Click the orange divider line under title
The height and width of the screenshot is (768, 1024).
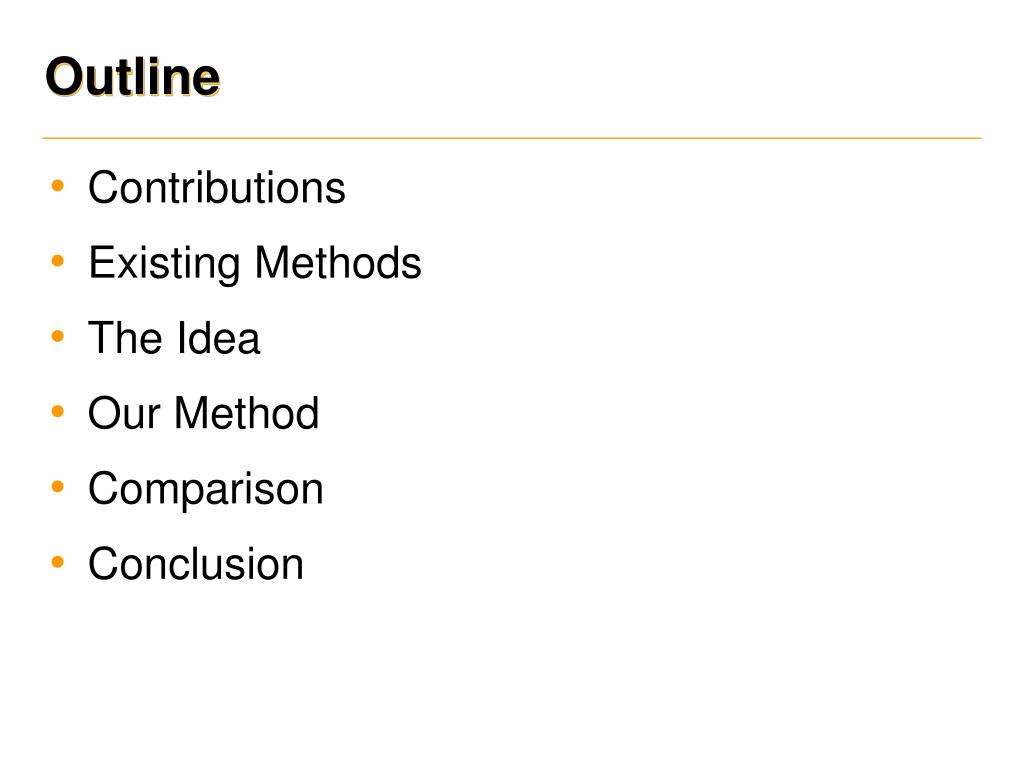(512, 138)
